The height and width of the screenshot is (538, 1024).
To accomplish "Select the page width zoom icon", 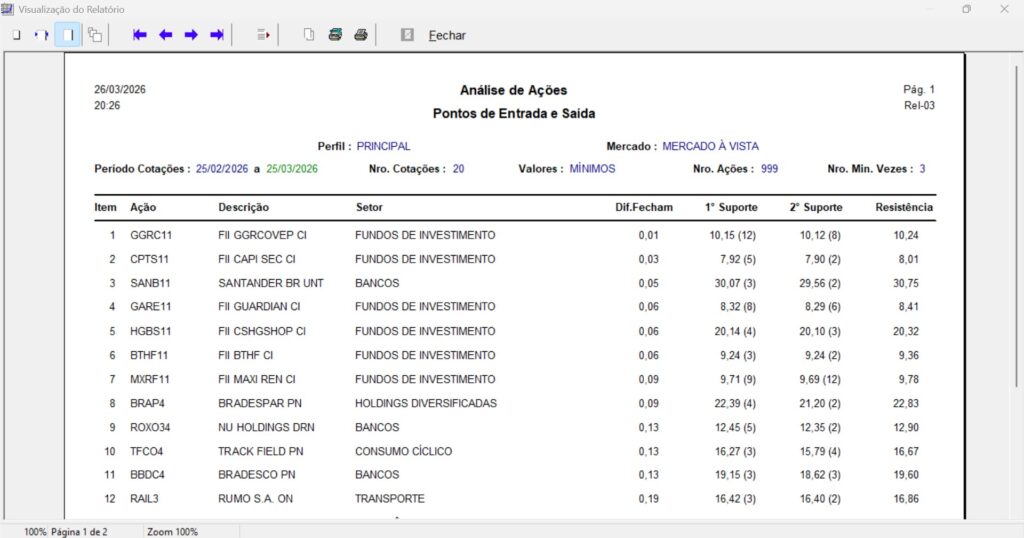I will pyautogui.click(x=41, y=35).
